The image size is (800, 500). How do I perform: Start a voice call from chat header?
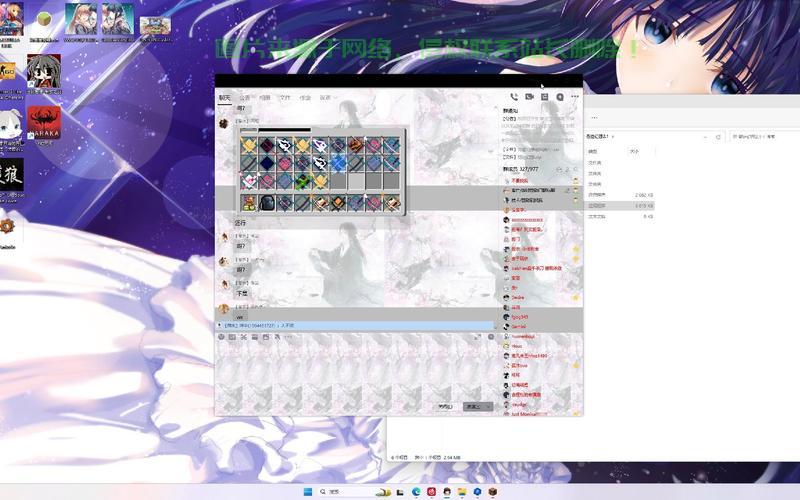[x=514, y=97]
